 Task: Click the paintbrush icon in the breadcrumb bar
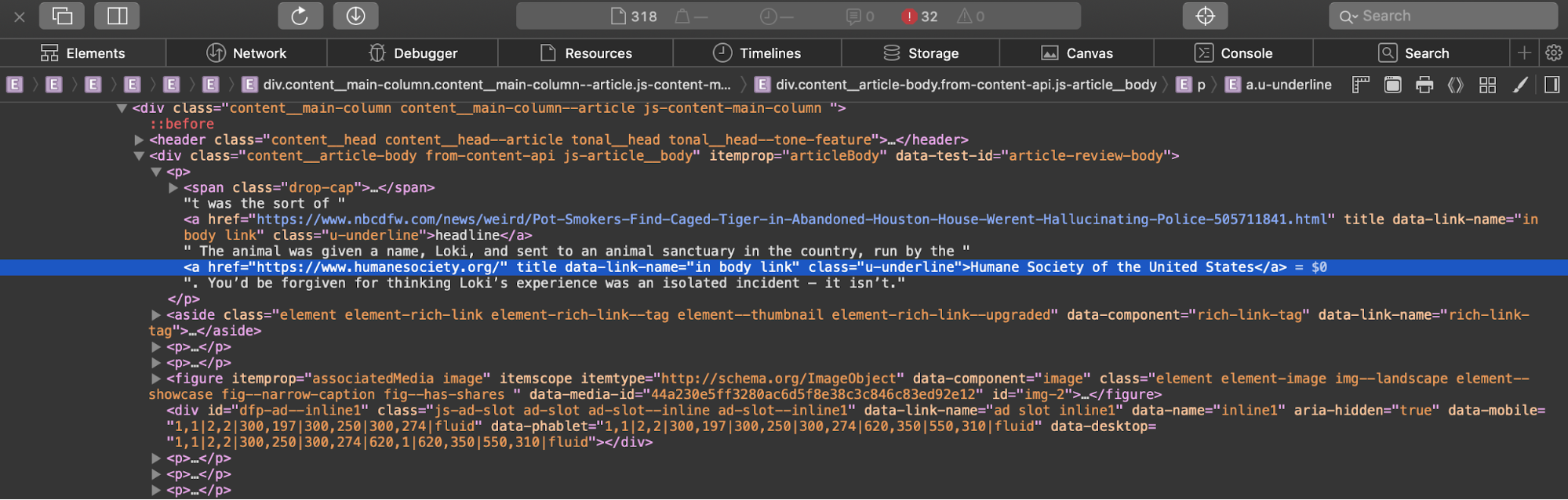1520,85
